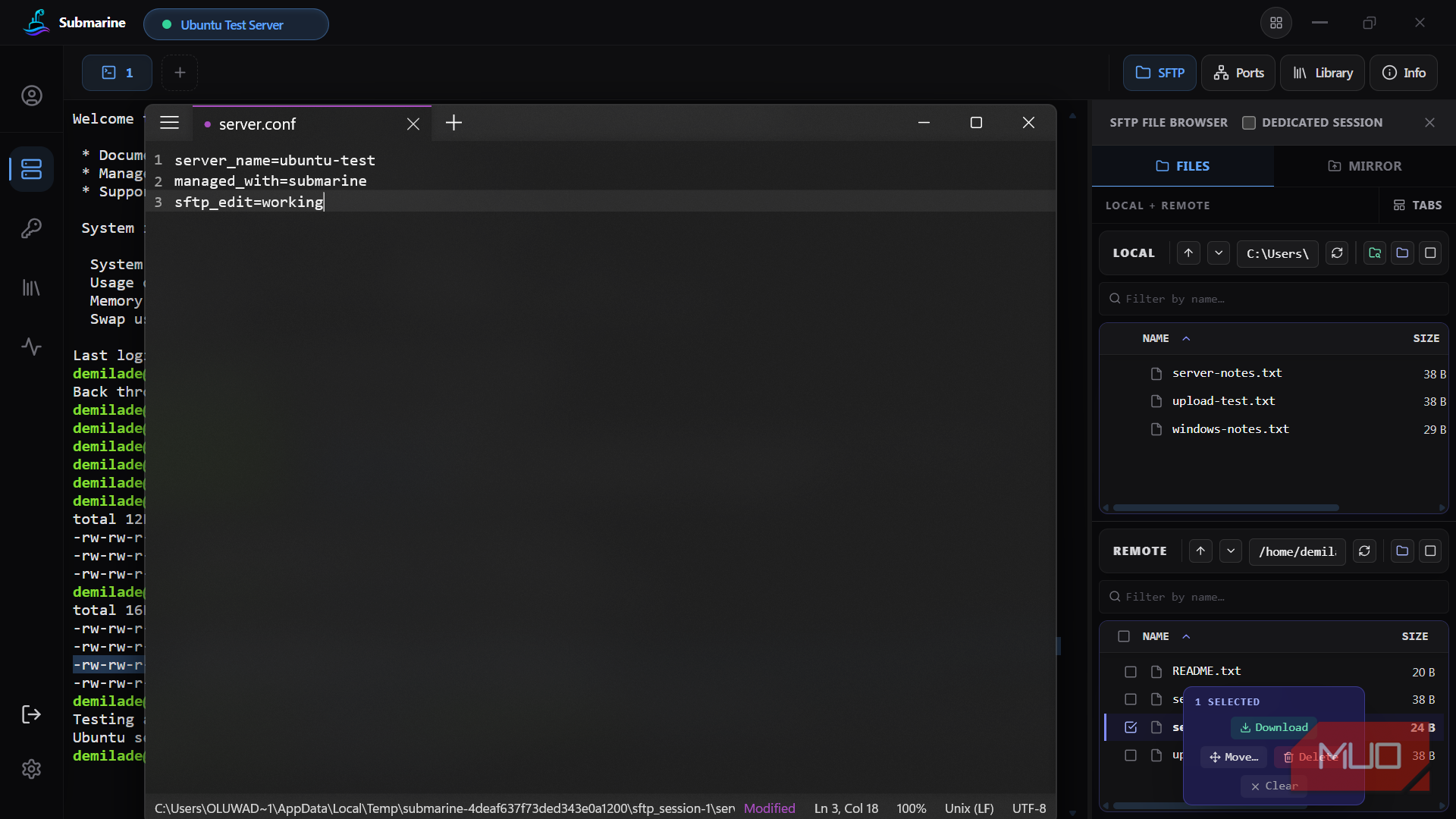Switch to the FILES tab
1456x819 pixels.
click(1182, 166)
